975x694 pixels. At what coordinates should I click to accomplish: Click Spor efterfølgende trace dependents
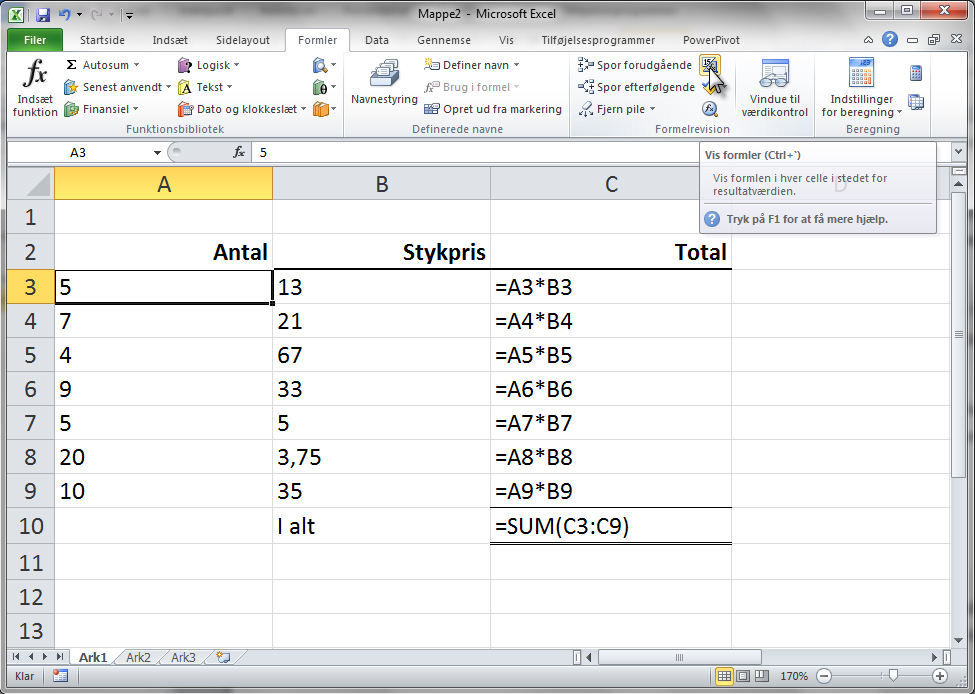637,87
